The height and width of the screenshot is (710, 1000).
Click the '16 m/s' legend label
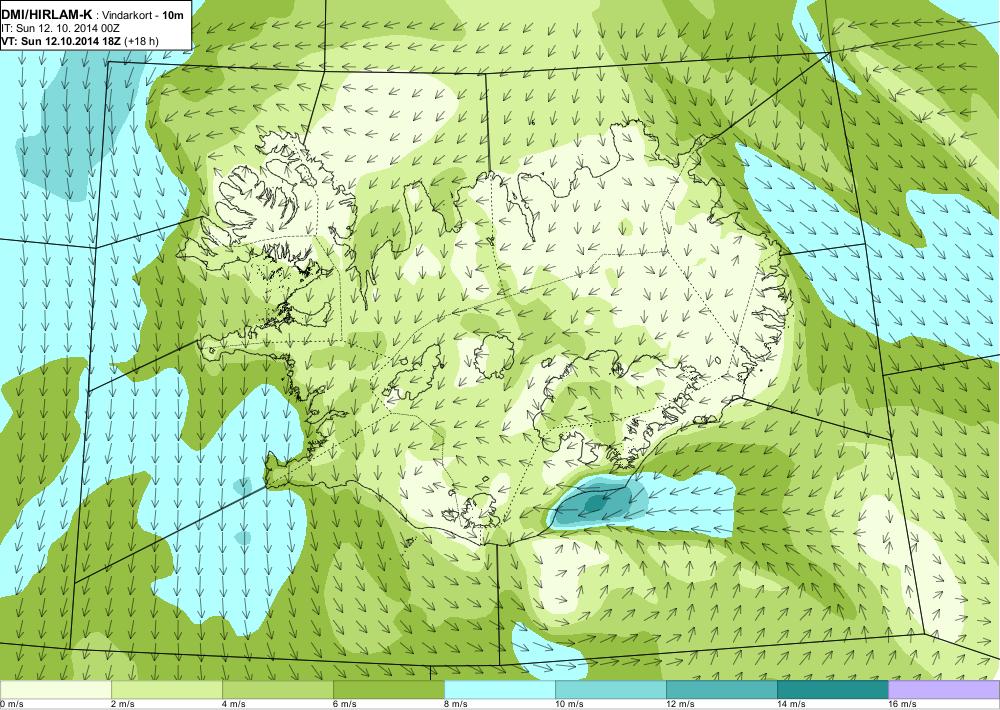pos(902,704)
